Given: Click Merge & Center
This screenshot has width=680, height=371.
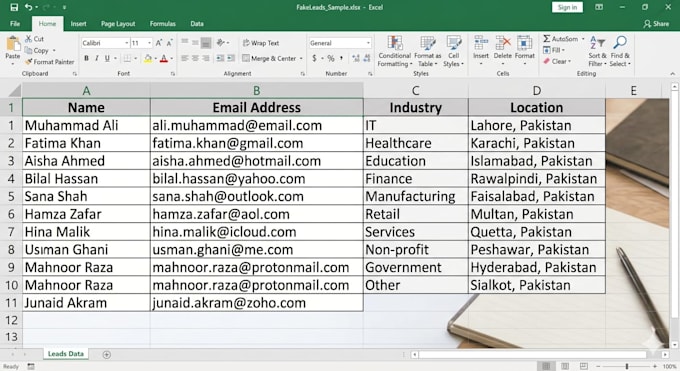Looking at the screenshot, I should [x=269, y=58].
